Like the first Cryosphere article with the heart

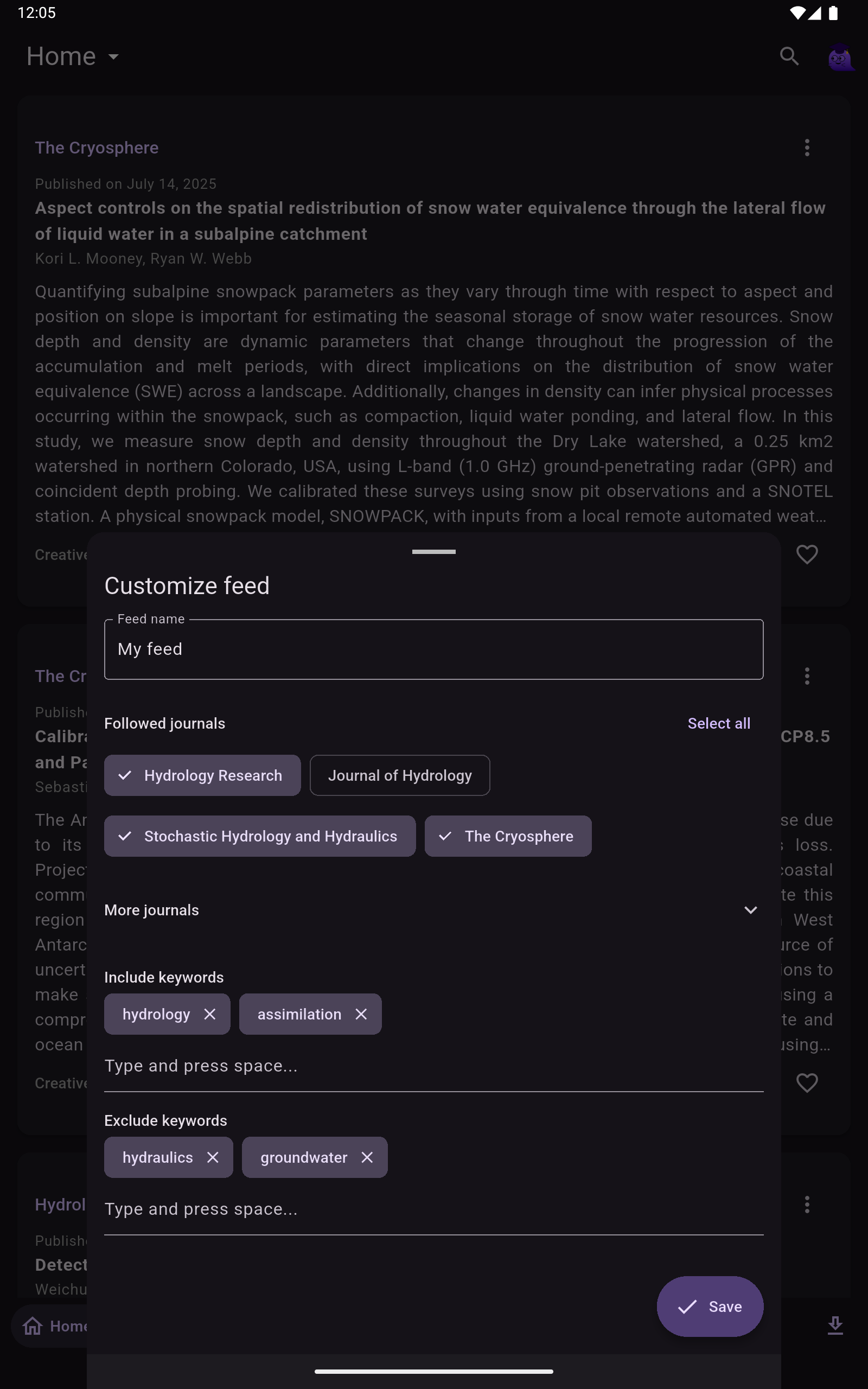(x=807, y=555)
